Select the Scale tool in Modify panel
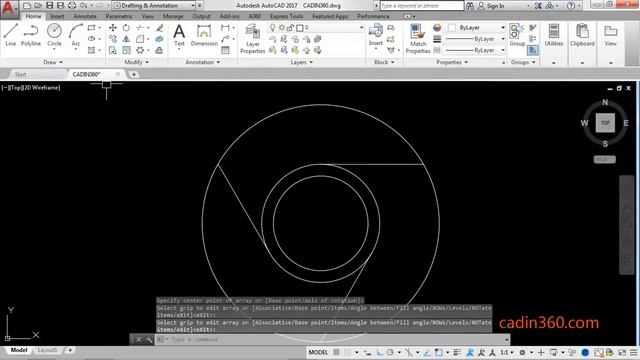 [126, 50]
